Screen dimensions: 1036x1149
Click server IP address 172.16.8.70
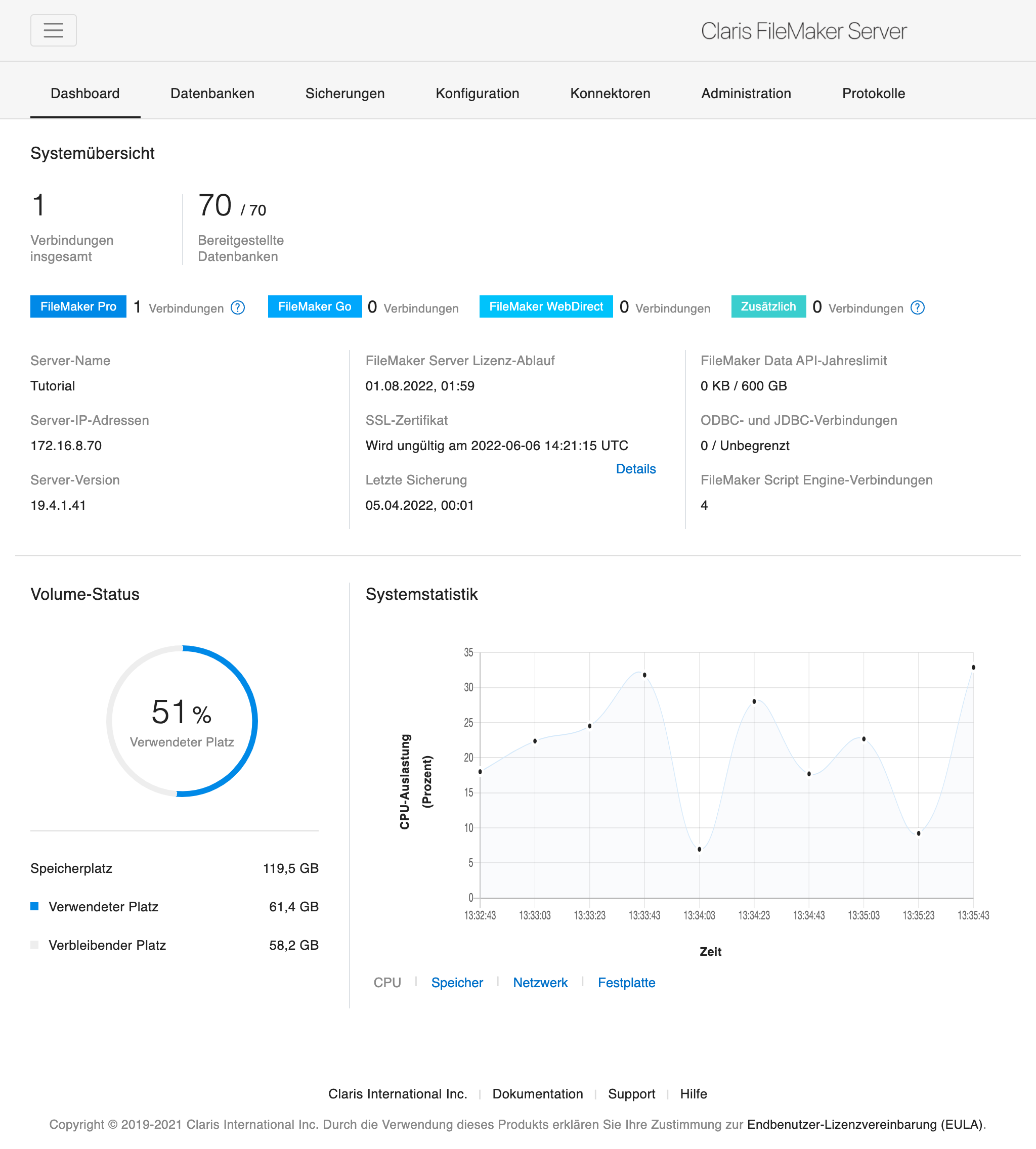[x=66, y=446]
